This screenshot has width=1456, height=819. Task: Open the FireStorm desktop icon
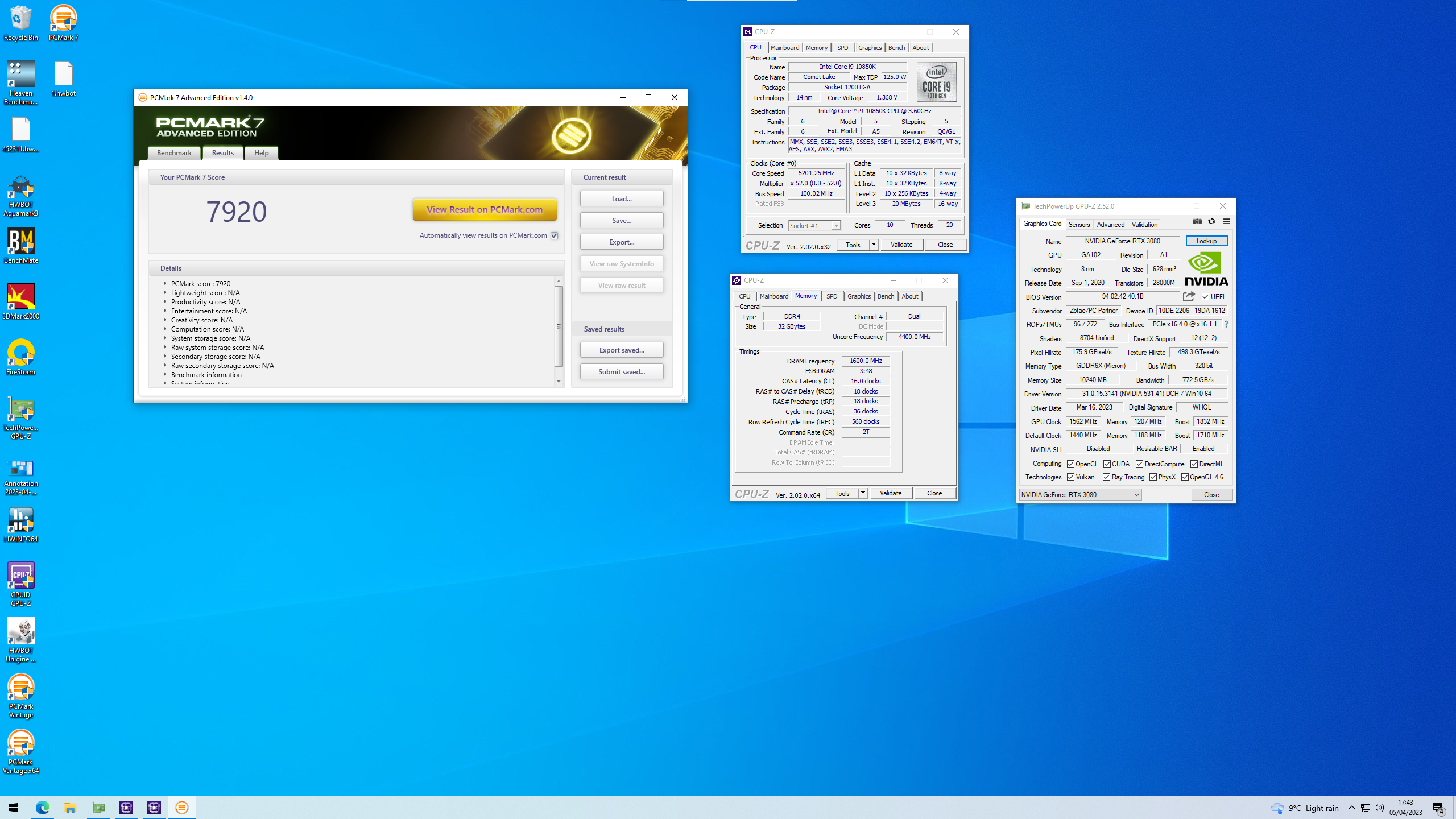(x=21, y=357)
